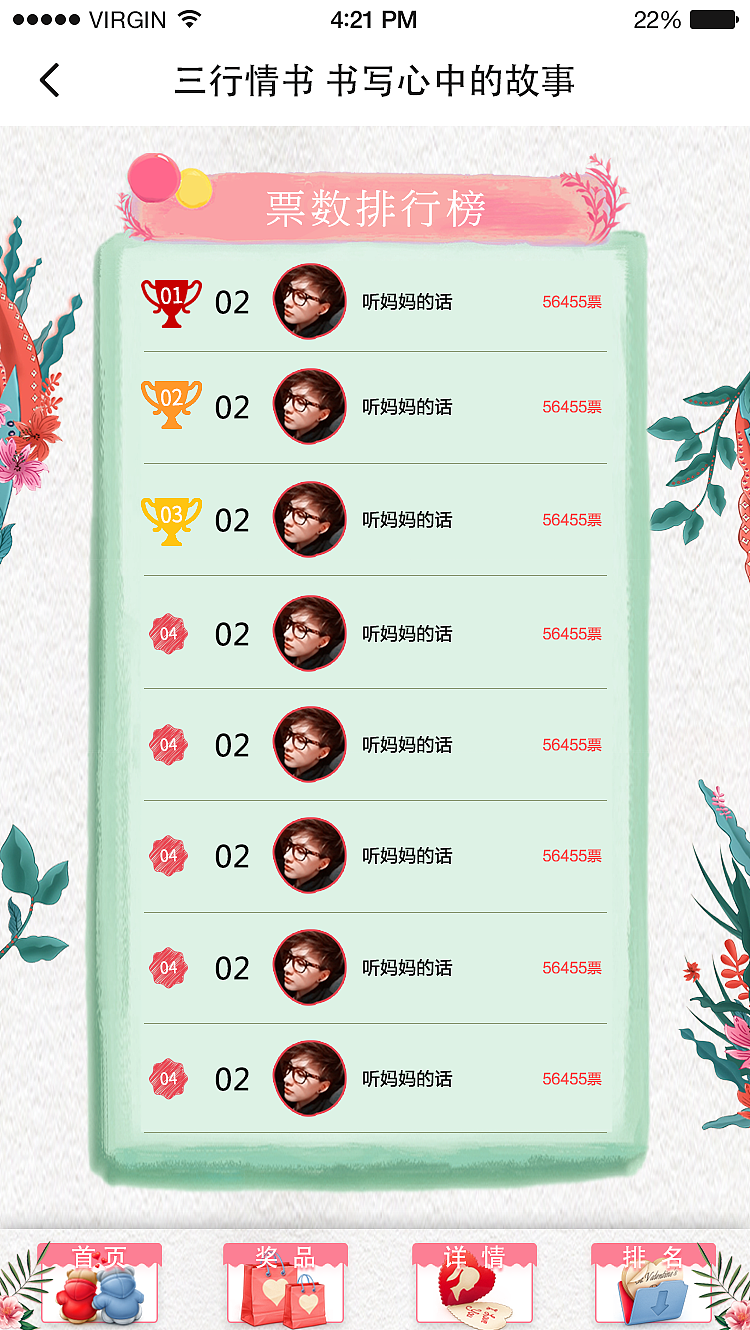
Task: Open avatar in 03 trophy row
Action: point(310,519)
